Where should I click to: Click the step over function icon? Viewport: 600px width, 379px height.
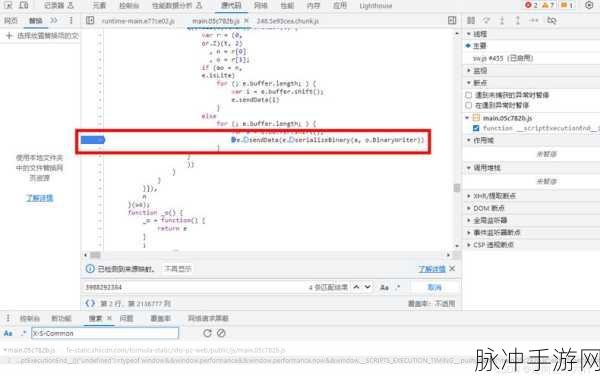coord(486,20)
